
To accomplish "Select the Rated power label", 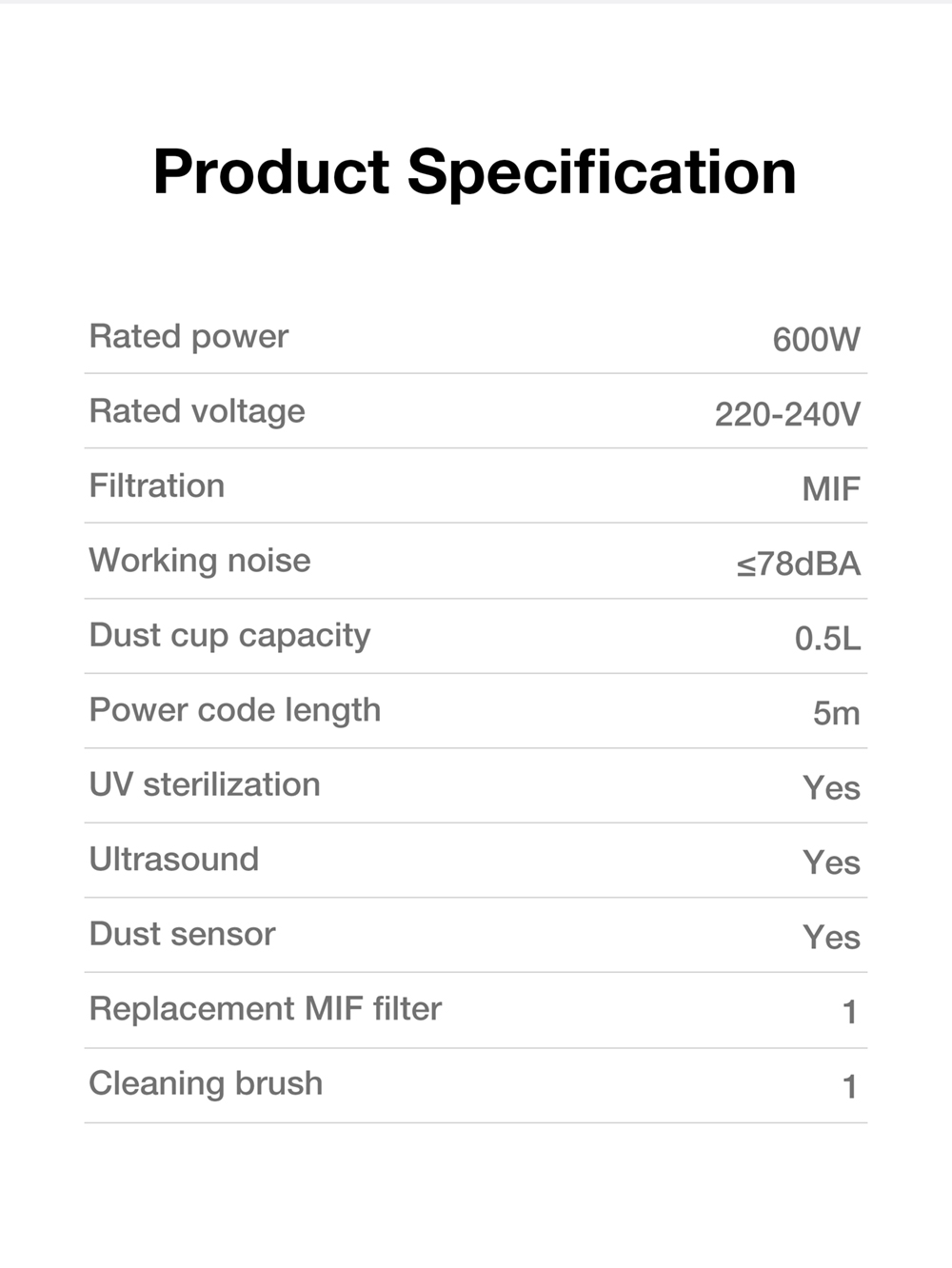I will [188, 337].
